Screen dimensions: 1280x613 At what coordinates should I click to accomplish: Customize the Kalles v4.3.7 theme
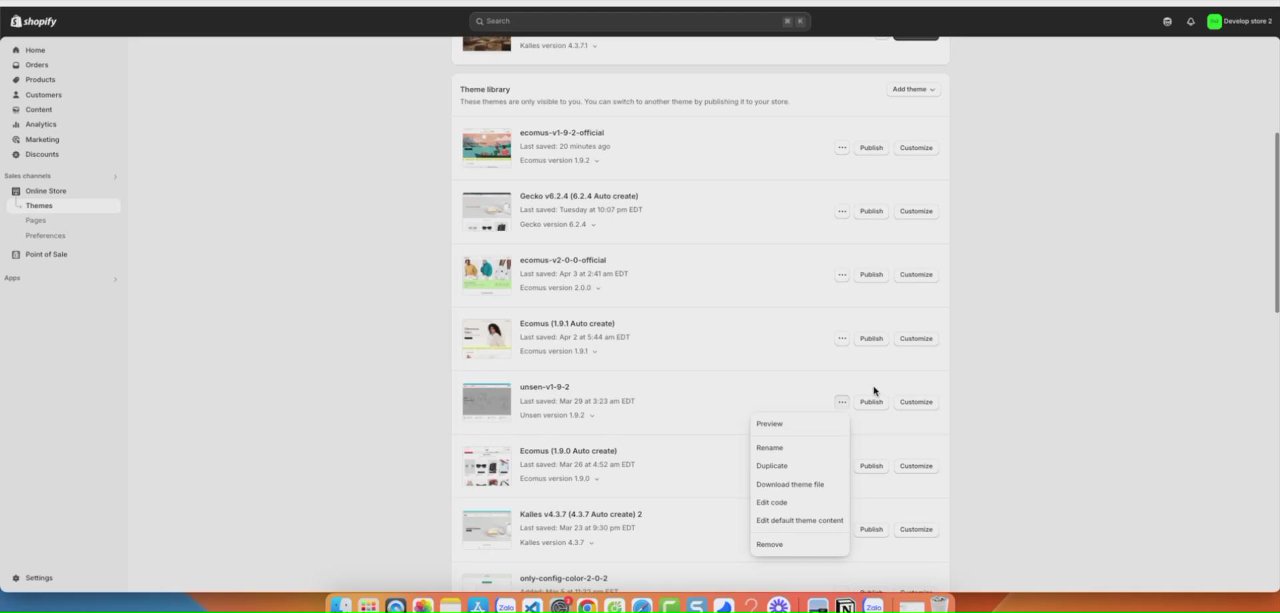[x=916, y=529]
